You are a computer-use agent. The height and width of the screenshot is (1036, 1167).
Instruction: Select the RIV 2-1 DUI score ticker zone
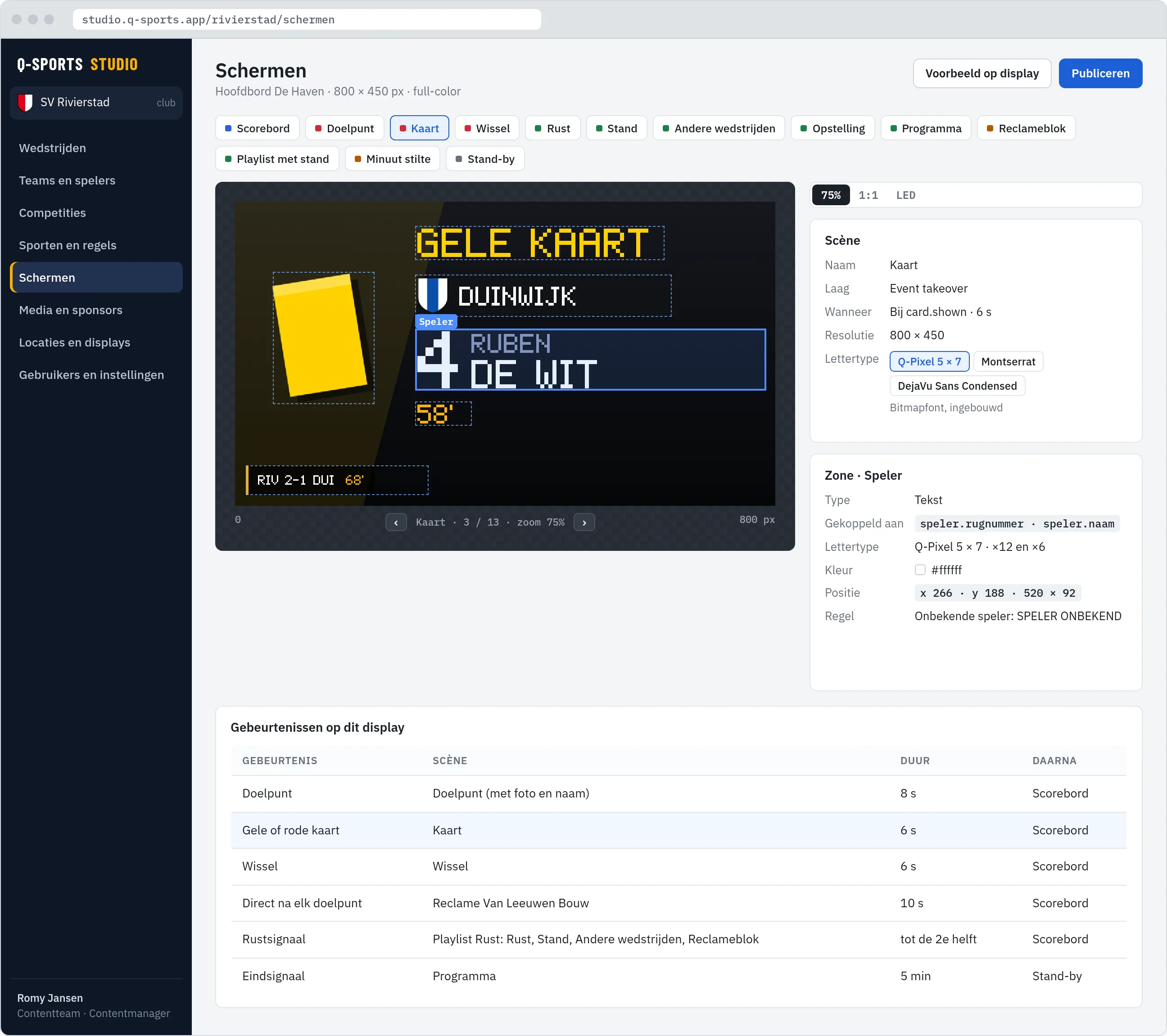[337, 480]
